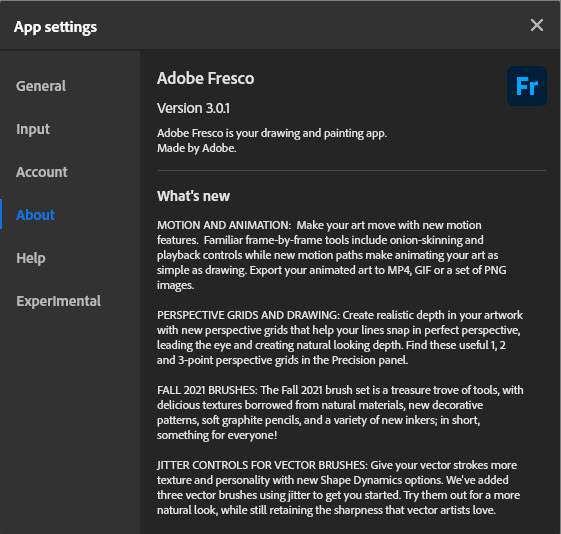Open the Experimental settings tab
This screenshot has height=534, width=561.
click(58, 301)
